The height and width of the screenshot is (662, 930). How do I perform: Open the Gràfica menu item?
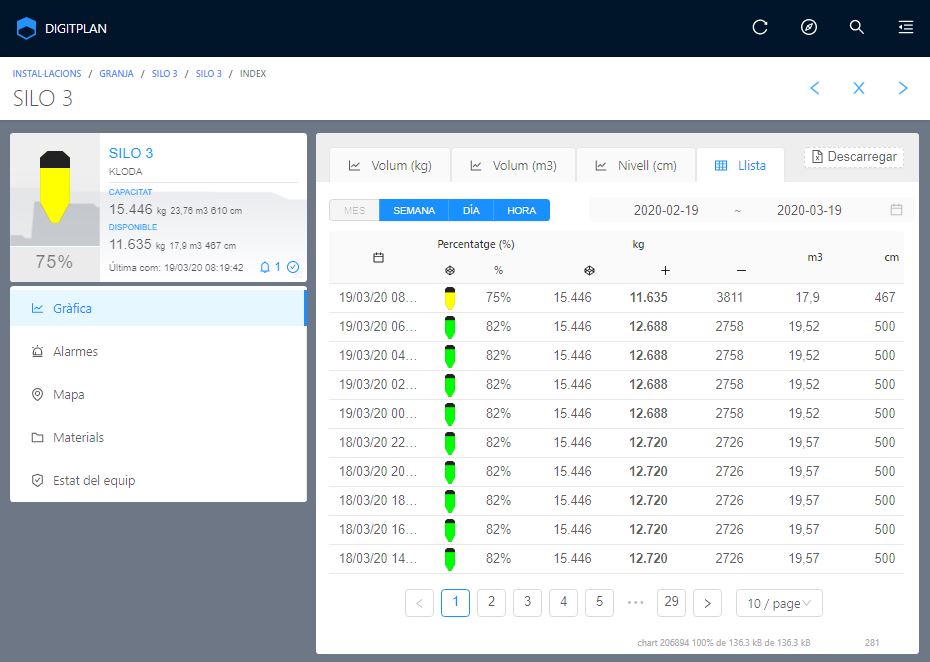pyautogui.click(x=158, y=308)
